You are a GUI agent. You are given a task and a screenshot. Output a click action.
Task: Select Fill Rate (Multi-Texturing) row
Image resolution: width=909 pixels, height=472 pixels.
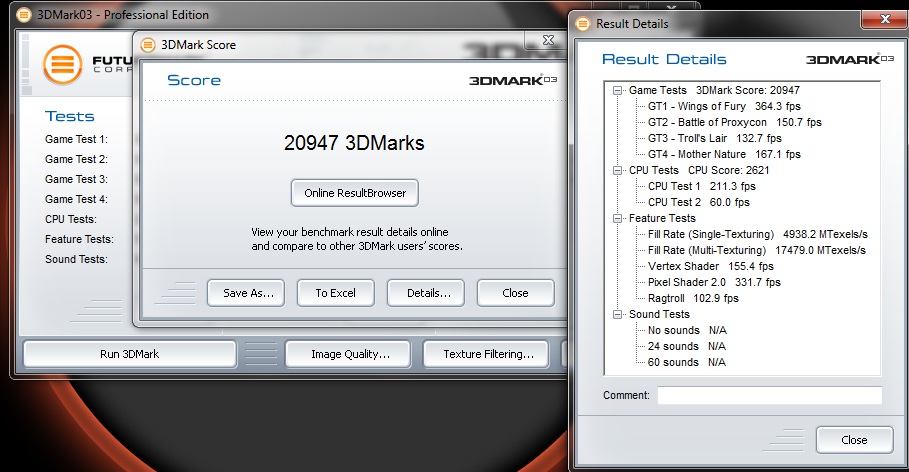[757, 250]
